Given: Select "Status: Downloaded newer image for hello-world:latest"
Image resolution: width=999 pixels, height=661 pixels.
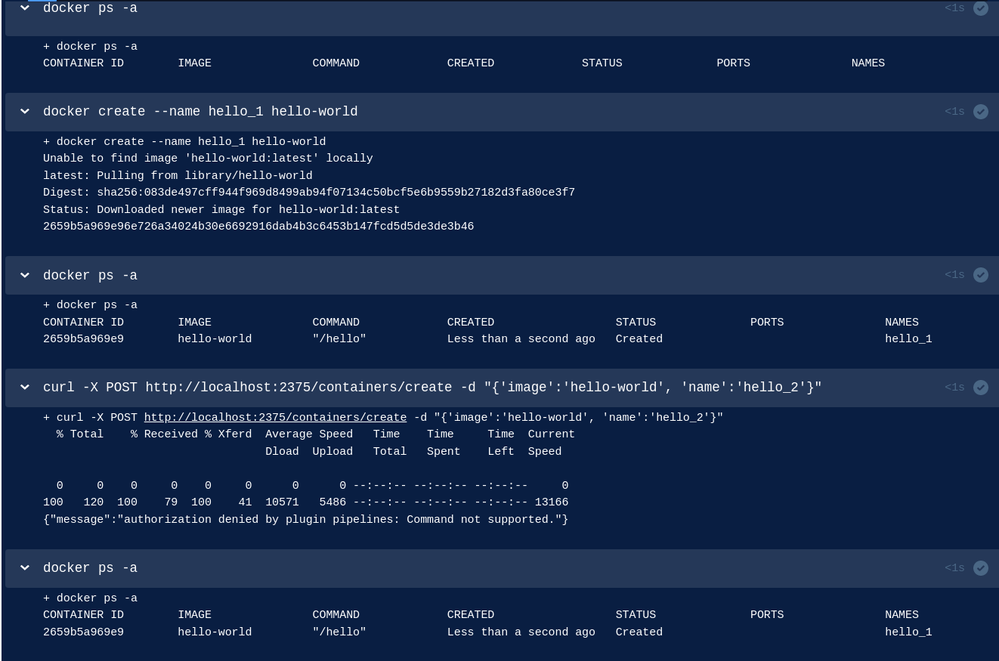Looking at the screenshot, I should (221, 210).
